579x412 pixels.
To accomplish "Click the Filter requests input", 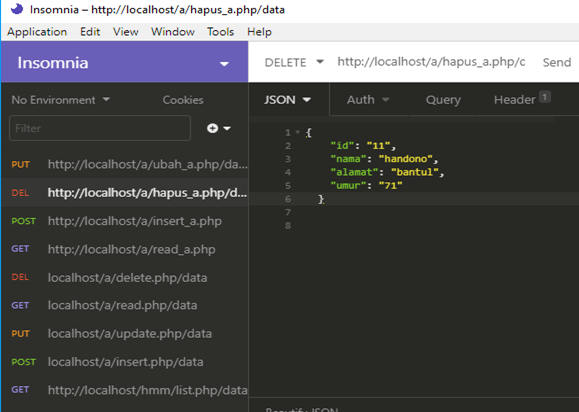I will click(100, 128).
